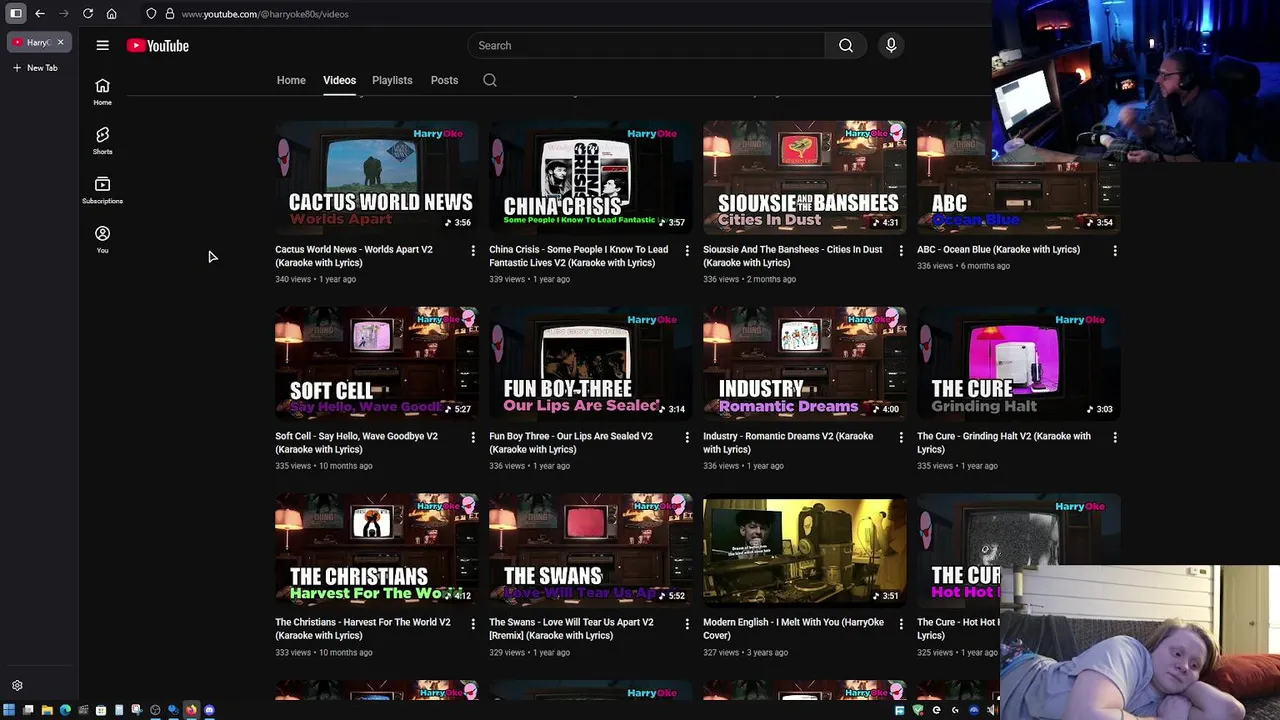Open China Crisis - Some People I Know title
This screenshot has height=720, width=1280.
(578, 256)
